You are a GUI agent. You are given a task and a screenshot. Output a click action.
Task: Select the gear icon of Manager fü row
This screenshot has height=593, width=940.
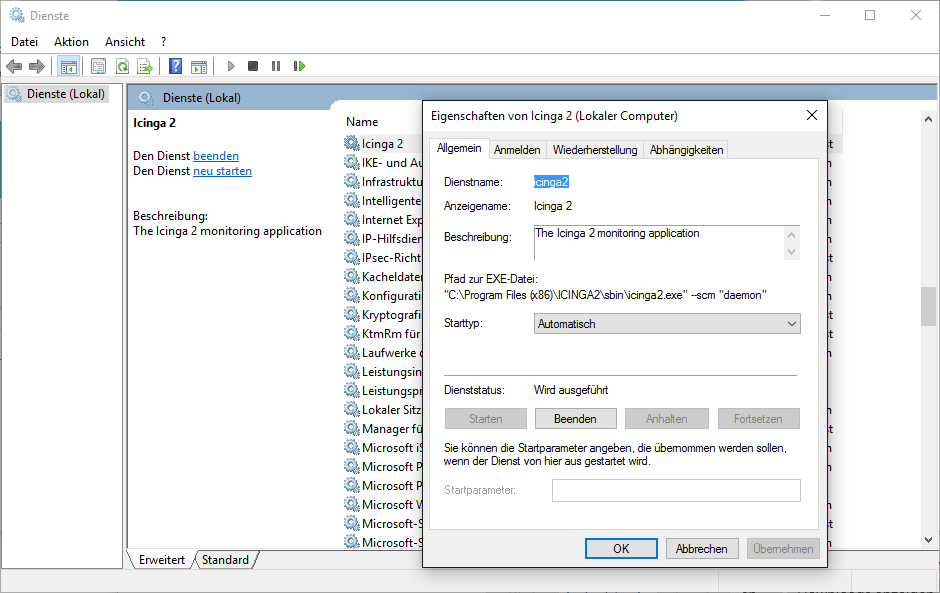pos(352,429)
